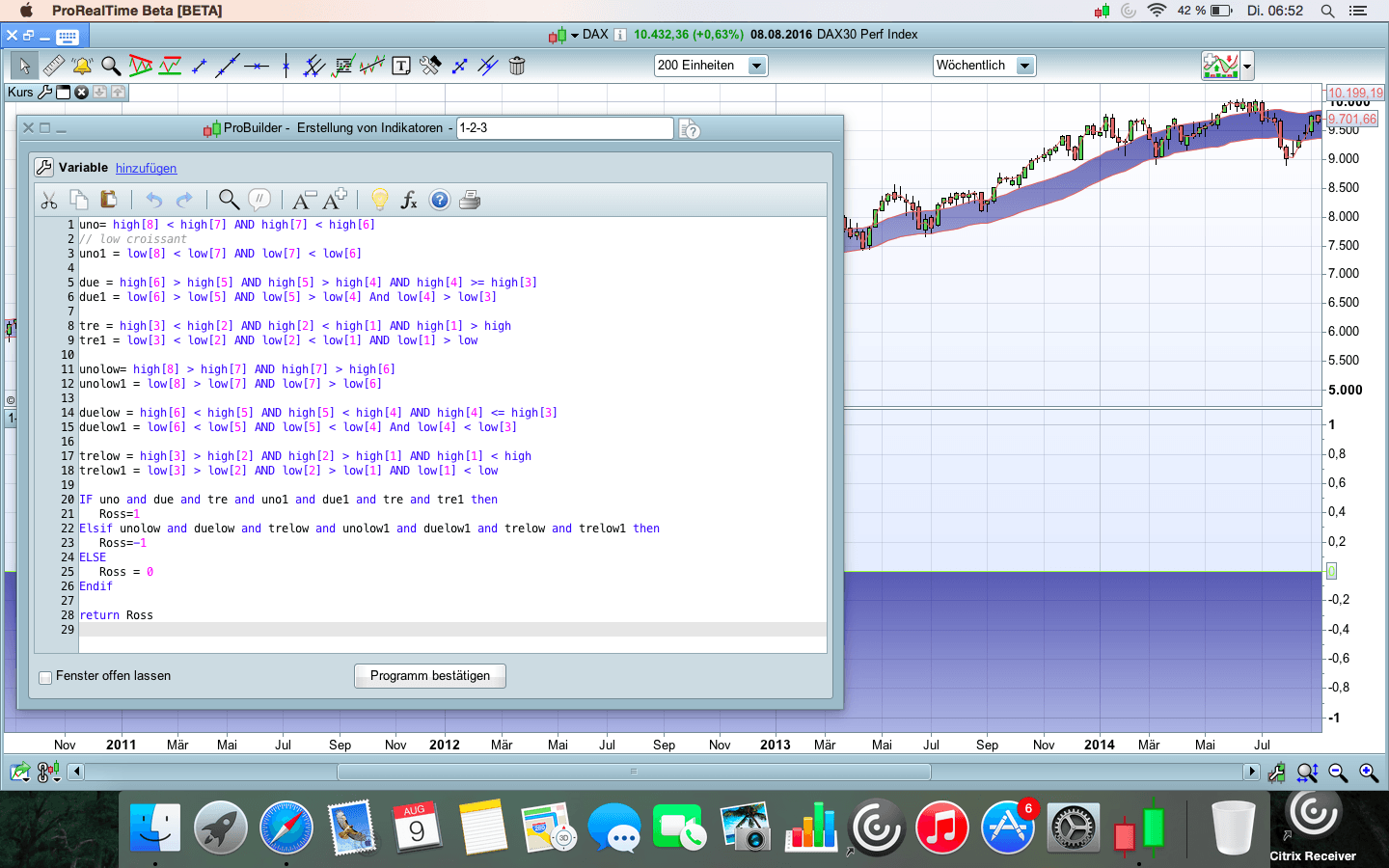Select the text annotation tool

401,66
